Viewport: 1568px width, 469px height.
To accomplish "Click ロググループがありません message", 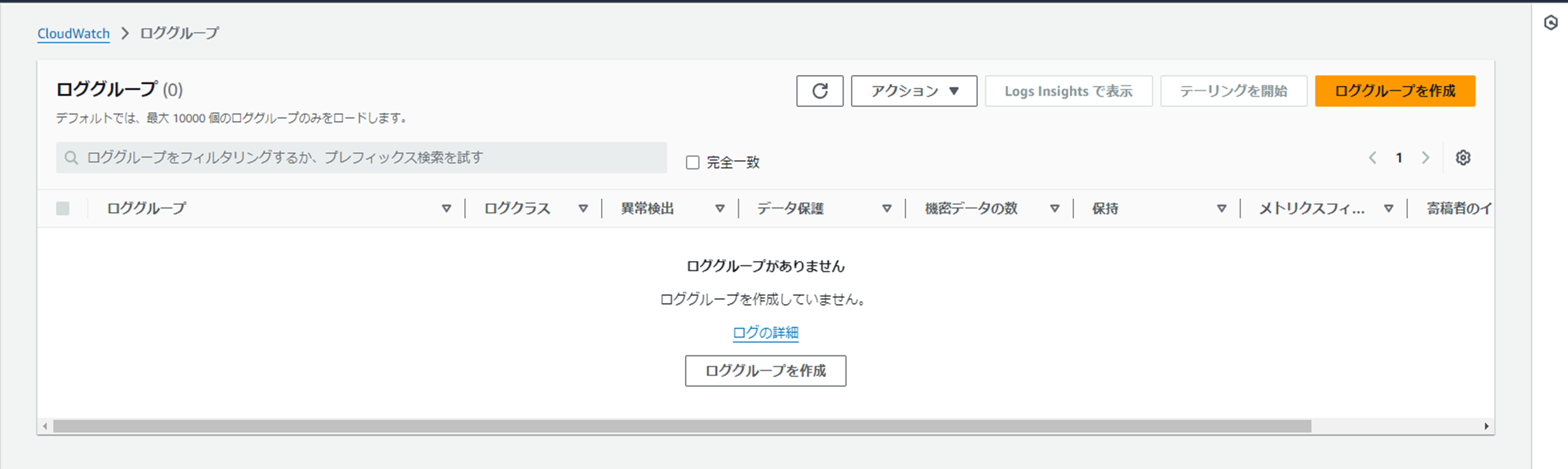I will pos(765,266).
